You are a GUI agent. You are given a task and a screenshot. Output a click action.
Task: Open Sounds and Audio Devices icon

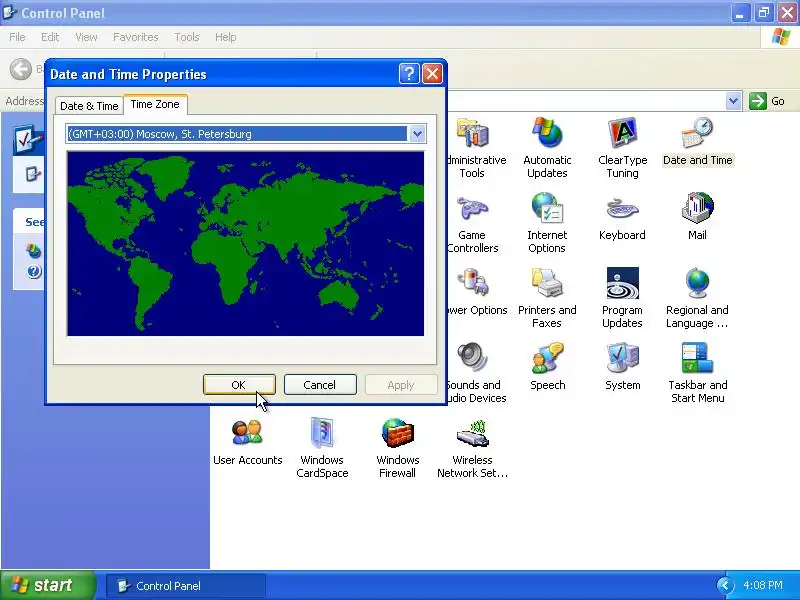(472, 358)
